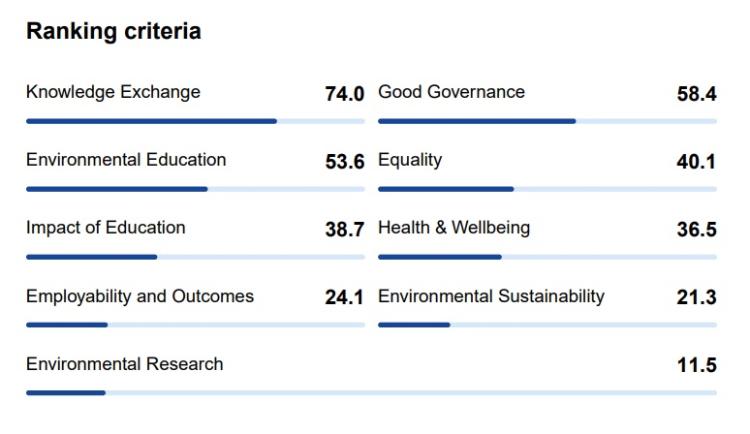Image resolution: width=750 pixels, height=434 pixels.
Task: Select the Health & Wellbeing label
Action: pos(454,228)
